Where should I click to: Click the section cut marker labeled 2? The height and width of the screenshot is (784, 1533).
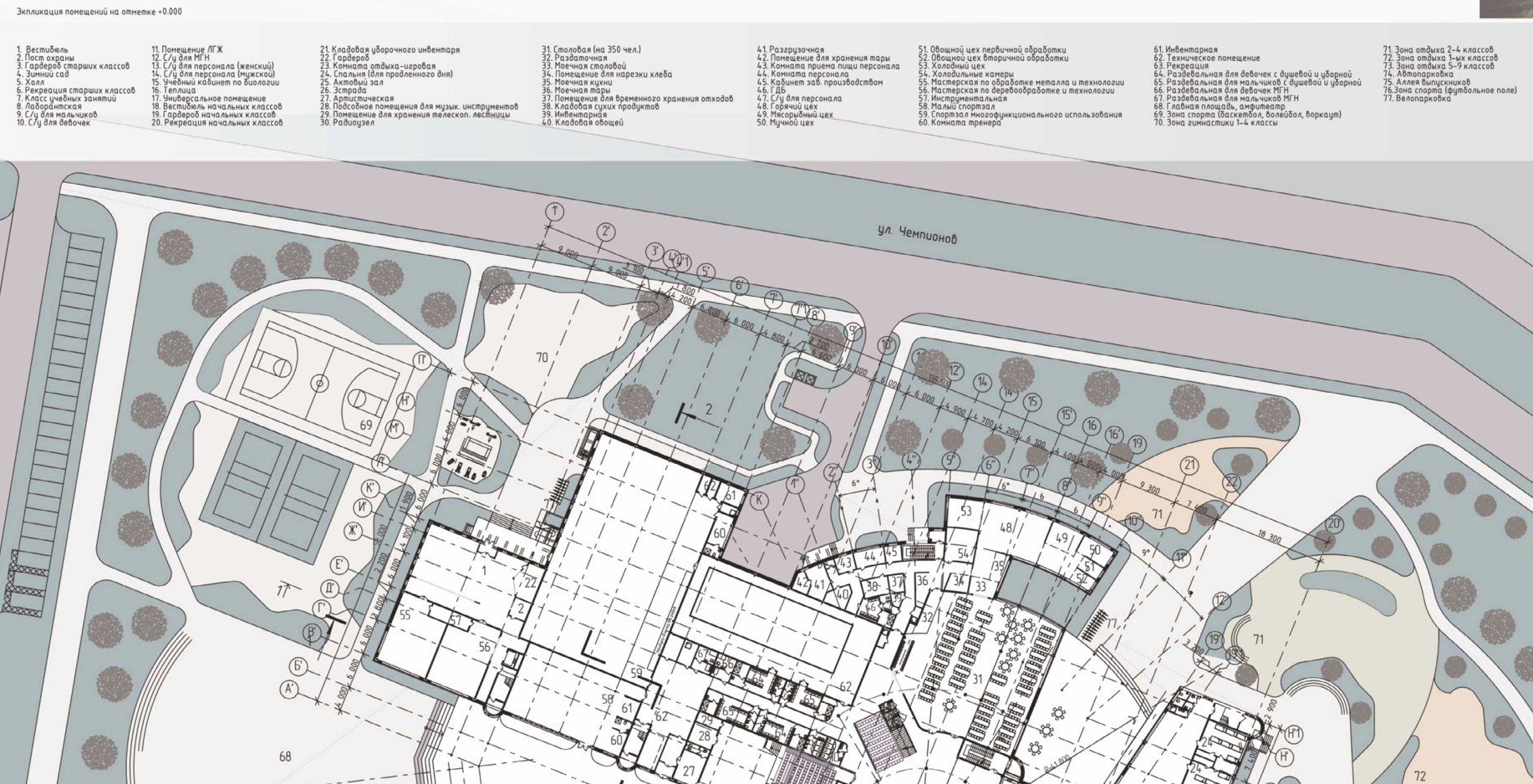[x=708, y=410]
